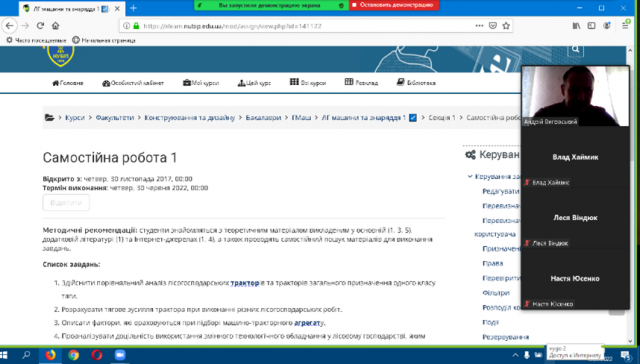
Task: Show hidden tray icons chevron
Action: pos(516,355)
